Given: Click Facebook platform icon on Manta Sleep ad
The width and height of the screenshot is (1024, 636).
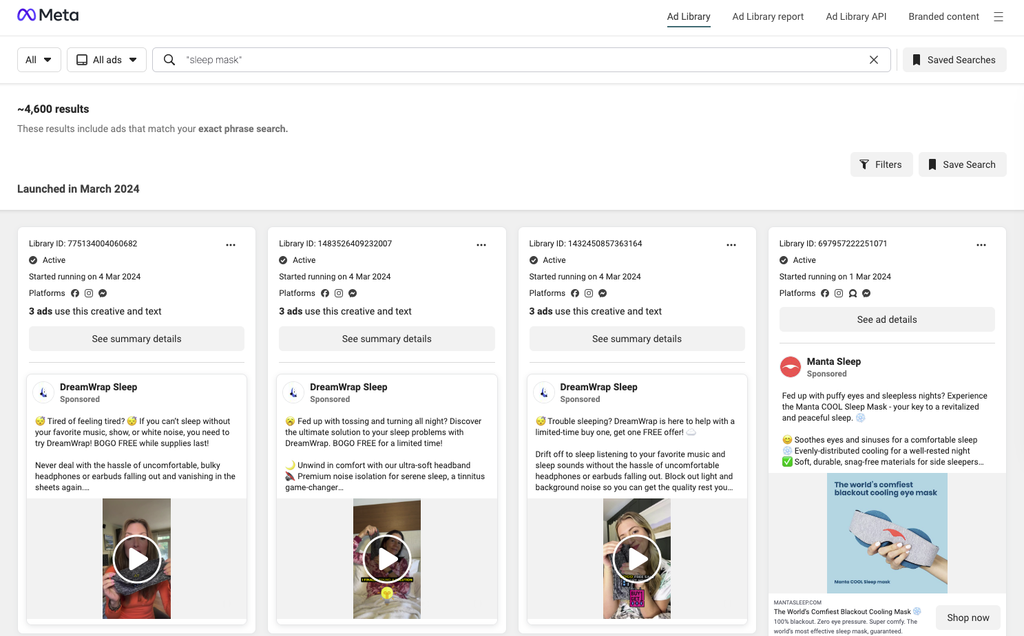Looking at the screenshot, I should point(825,293).
